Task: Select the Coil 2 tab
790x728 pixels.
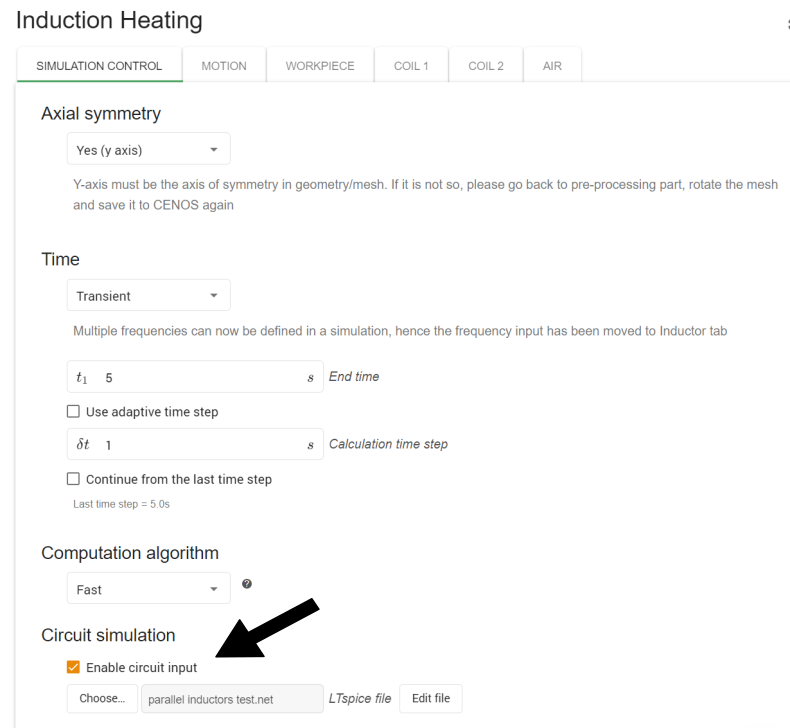Action: point(486,66)
